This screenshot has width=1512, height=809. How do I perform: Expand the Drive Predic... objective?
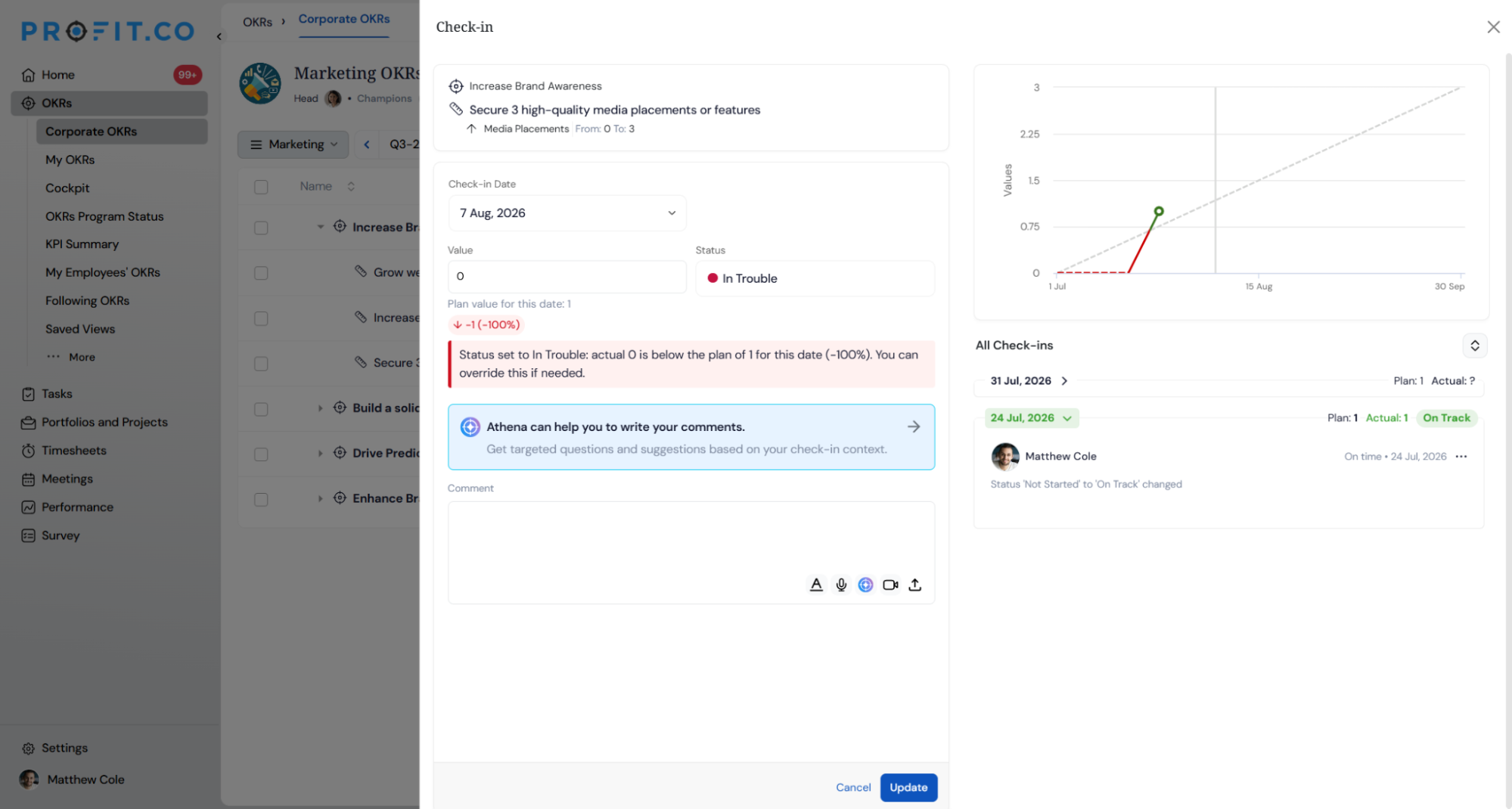point(320,453)
